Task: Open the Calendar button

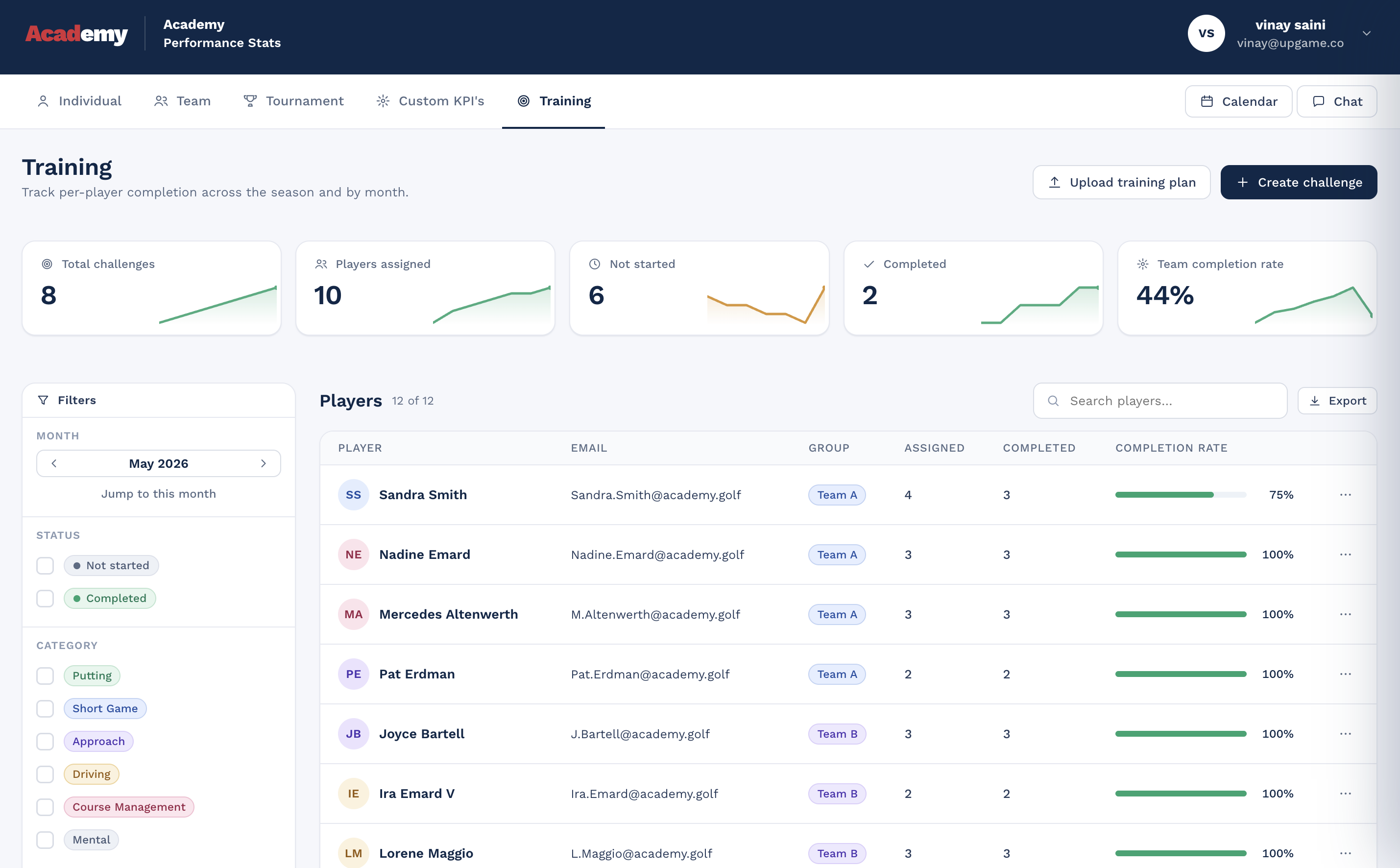Action: (x=1238, y=101)
